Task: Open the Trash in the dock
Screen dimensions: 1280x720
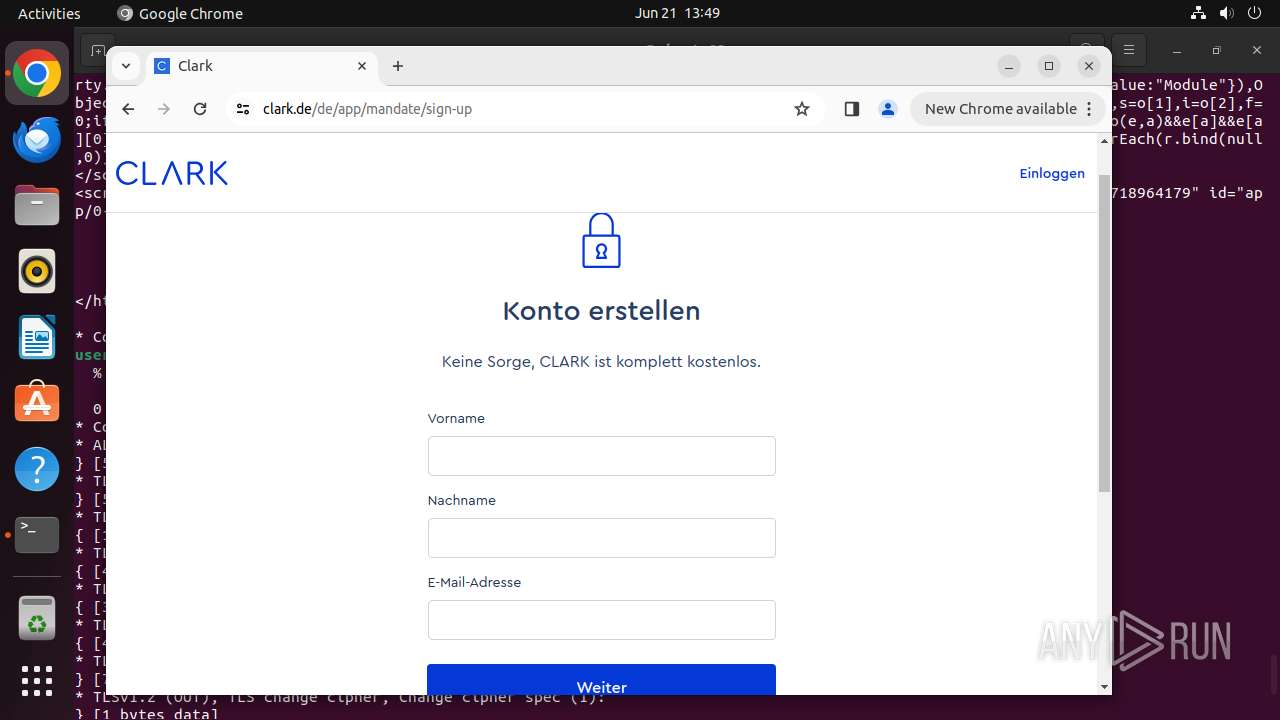Action: (37, 617)
